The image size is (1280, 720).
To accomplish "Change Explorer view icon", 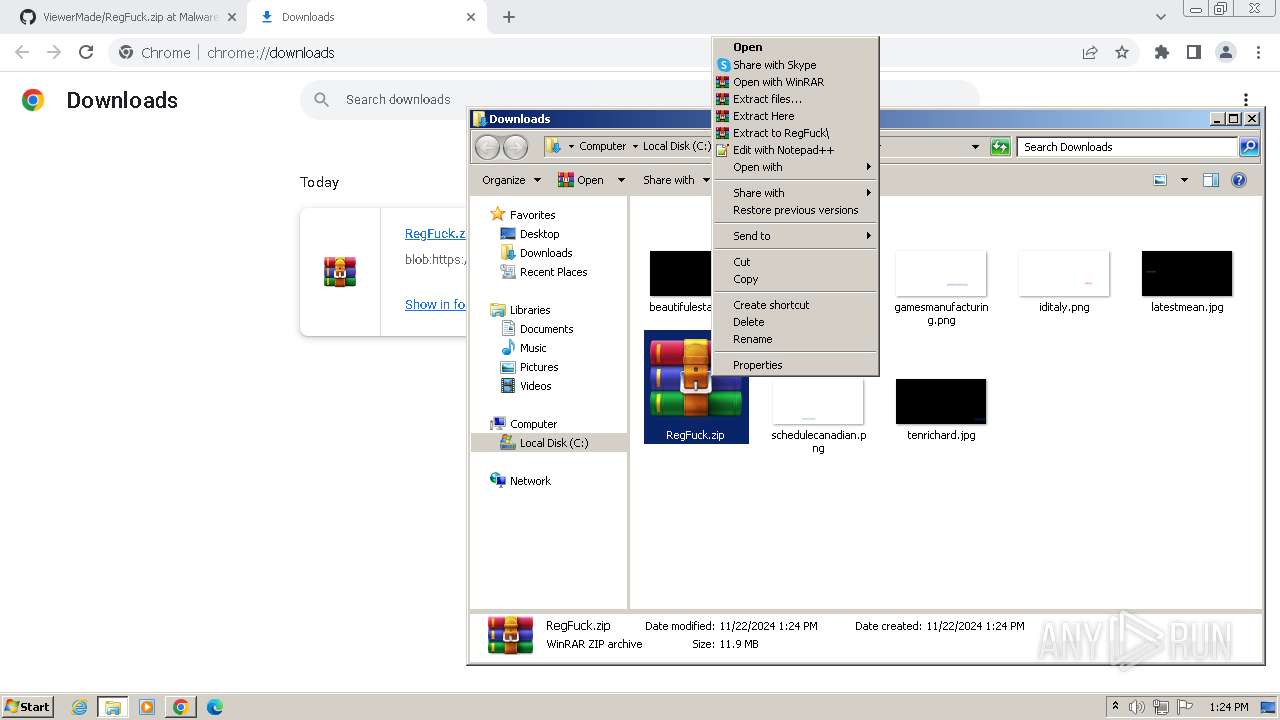I will point(1160,180).
